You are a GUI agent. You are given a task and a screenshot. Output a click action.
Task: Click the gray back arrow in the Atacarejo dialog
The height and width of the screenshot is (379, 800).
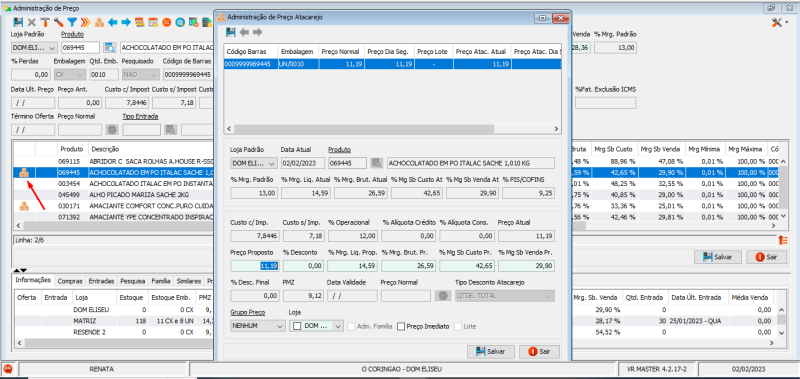click(244, 32)
